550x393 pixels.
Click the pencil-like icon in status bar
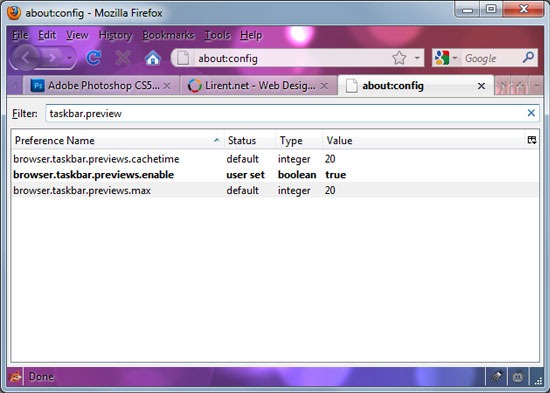[496, 377]
